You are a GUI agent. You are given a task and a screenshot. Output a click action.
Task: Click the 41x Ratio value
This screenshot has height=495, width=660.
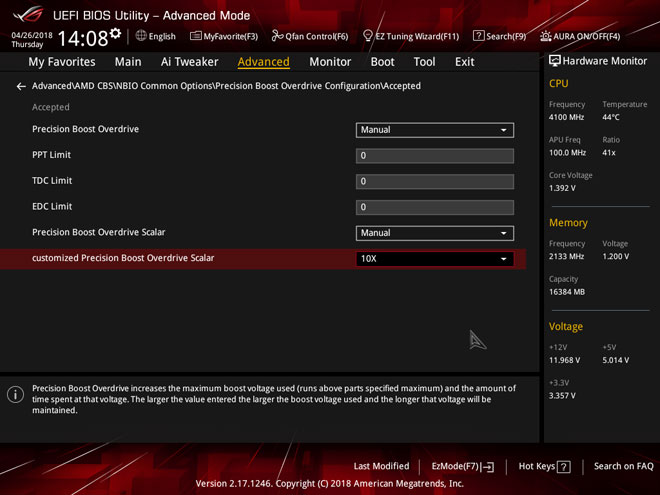coord(609,153)
